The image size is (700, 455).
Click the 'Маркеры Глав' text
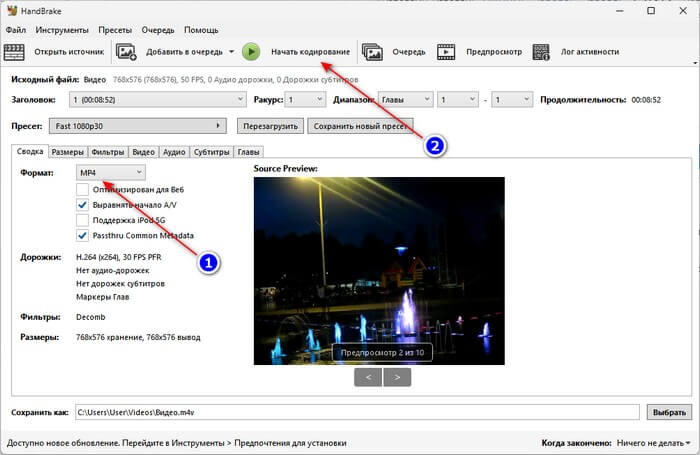pos(102,297)
